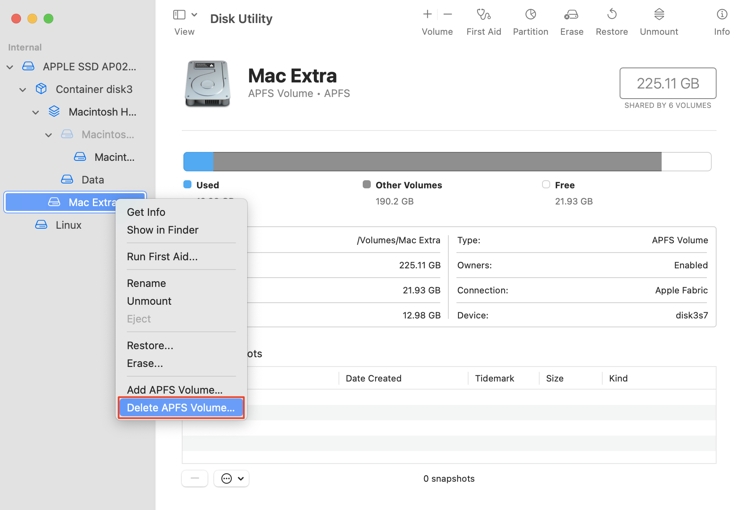The image size is (740, 510).
Task: Click the Container disk3 cube icon
Action: point(42,89)
